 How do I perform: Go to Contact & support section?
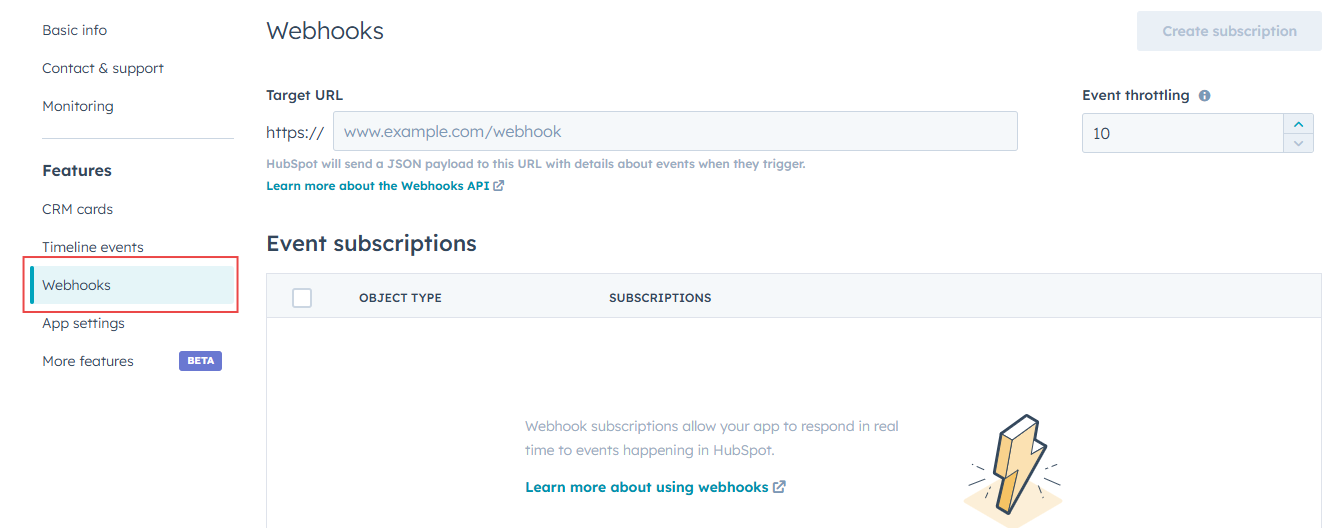pos(103,68)
